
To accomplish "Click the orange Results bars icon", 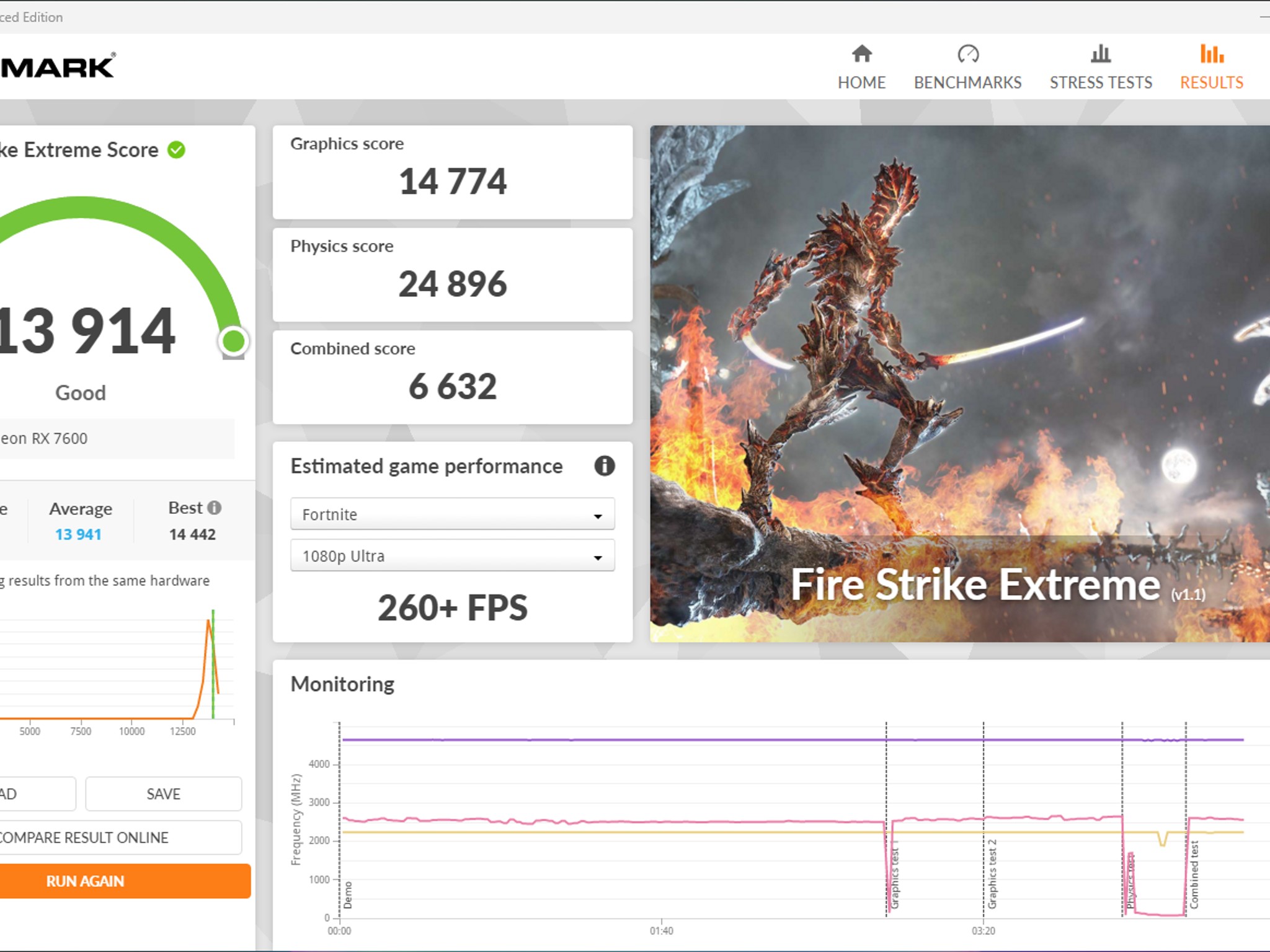I will [1212, 54].
